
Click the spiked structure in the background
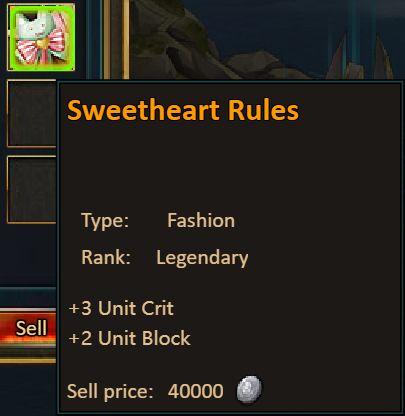click(362, 58)
